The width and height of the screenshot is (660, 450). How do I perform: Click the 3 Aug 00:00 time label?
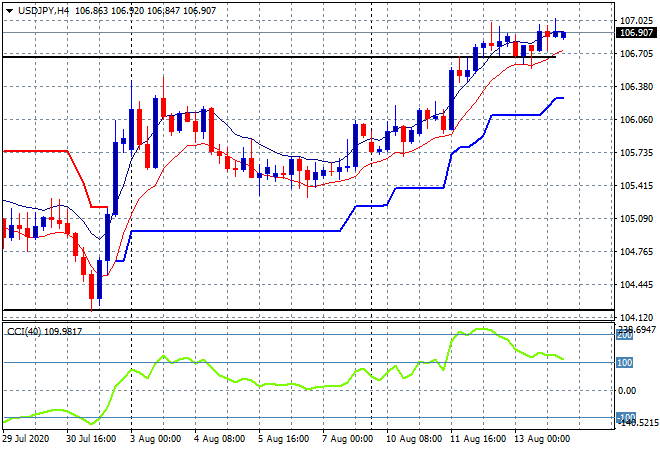click(x=155, y=439)
